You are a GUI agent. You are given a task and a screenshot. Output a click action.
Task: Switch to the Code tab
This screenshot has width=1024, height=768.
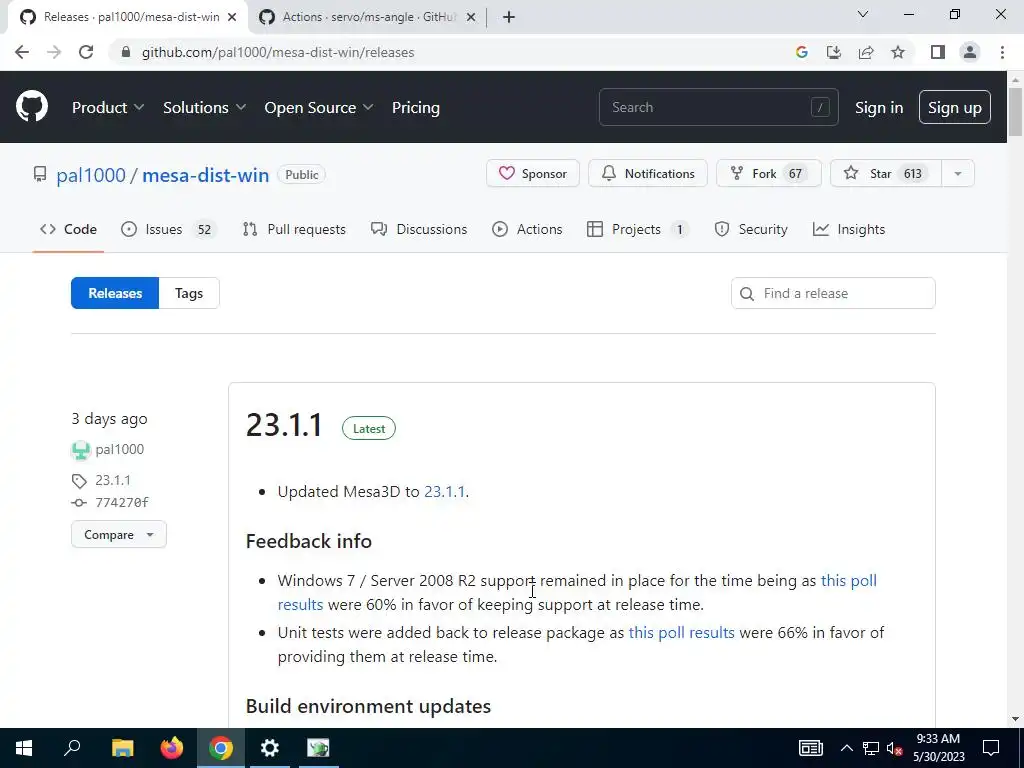pos(69,229)
